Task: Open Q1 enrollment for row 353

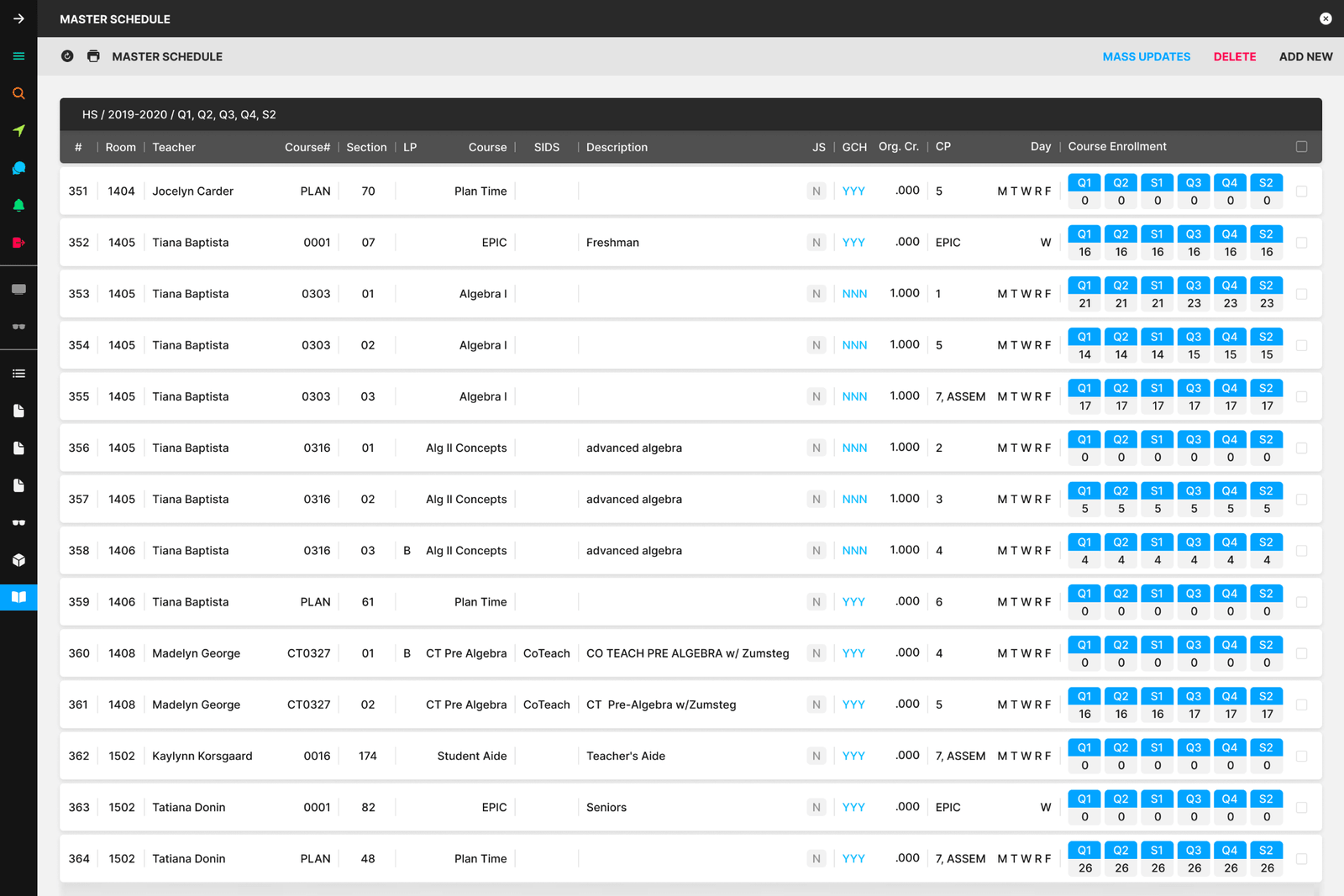Action: click(1084, 286)
